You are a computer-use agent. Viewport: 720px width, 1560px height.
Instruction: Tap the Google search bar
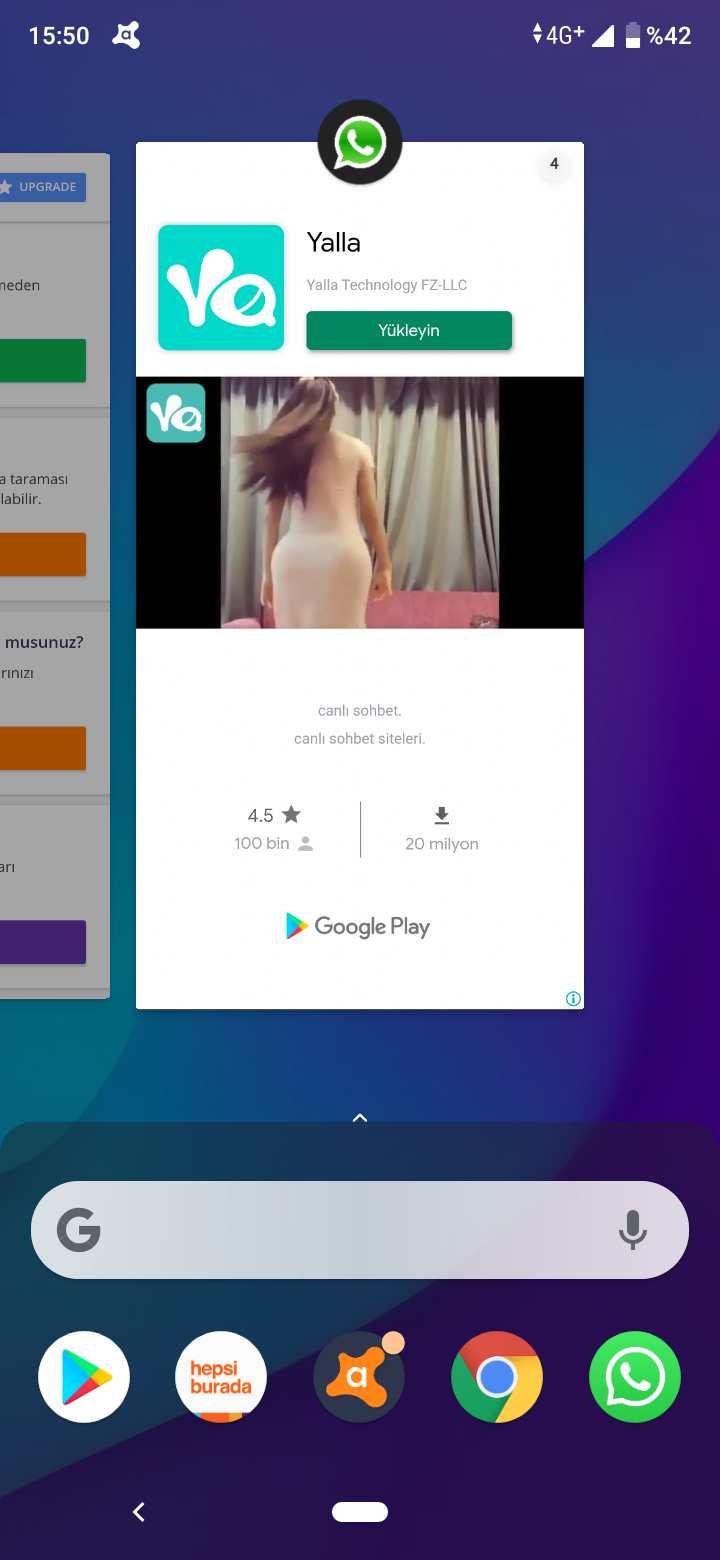pyautogui.click(x=360, y=1230)
